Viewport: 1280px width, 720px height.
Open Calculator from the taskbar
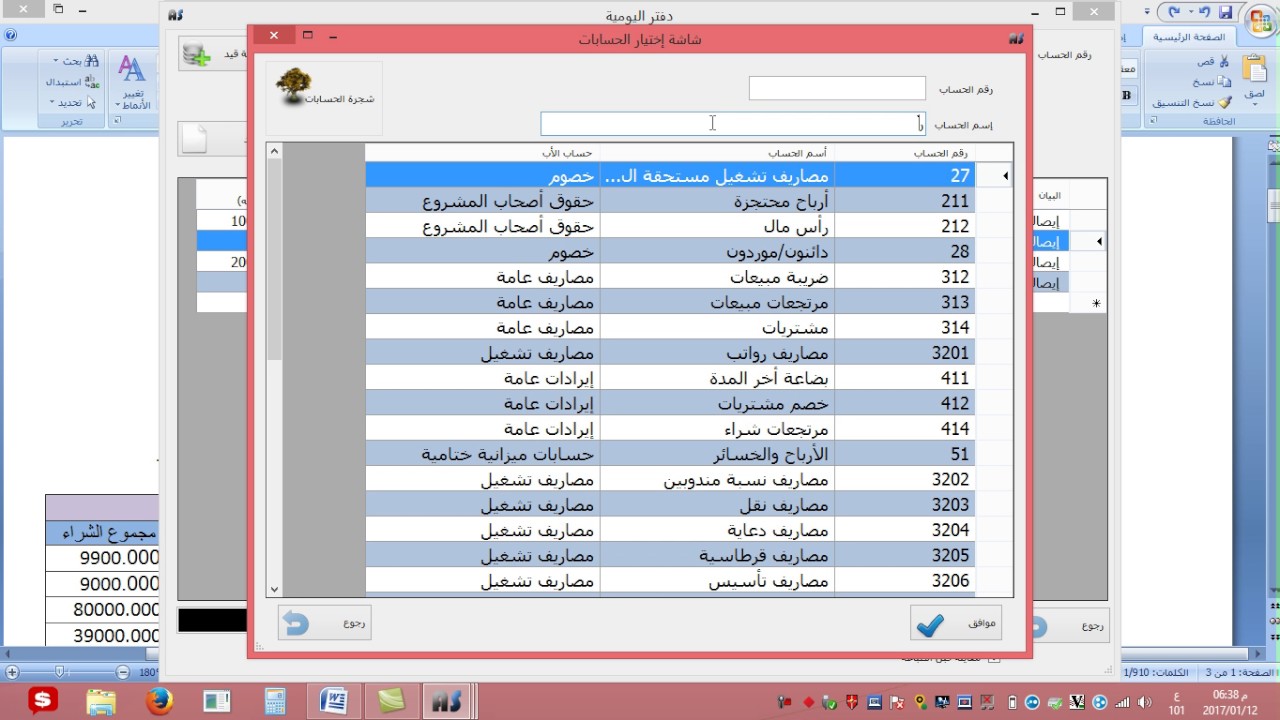point(275,701)
